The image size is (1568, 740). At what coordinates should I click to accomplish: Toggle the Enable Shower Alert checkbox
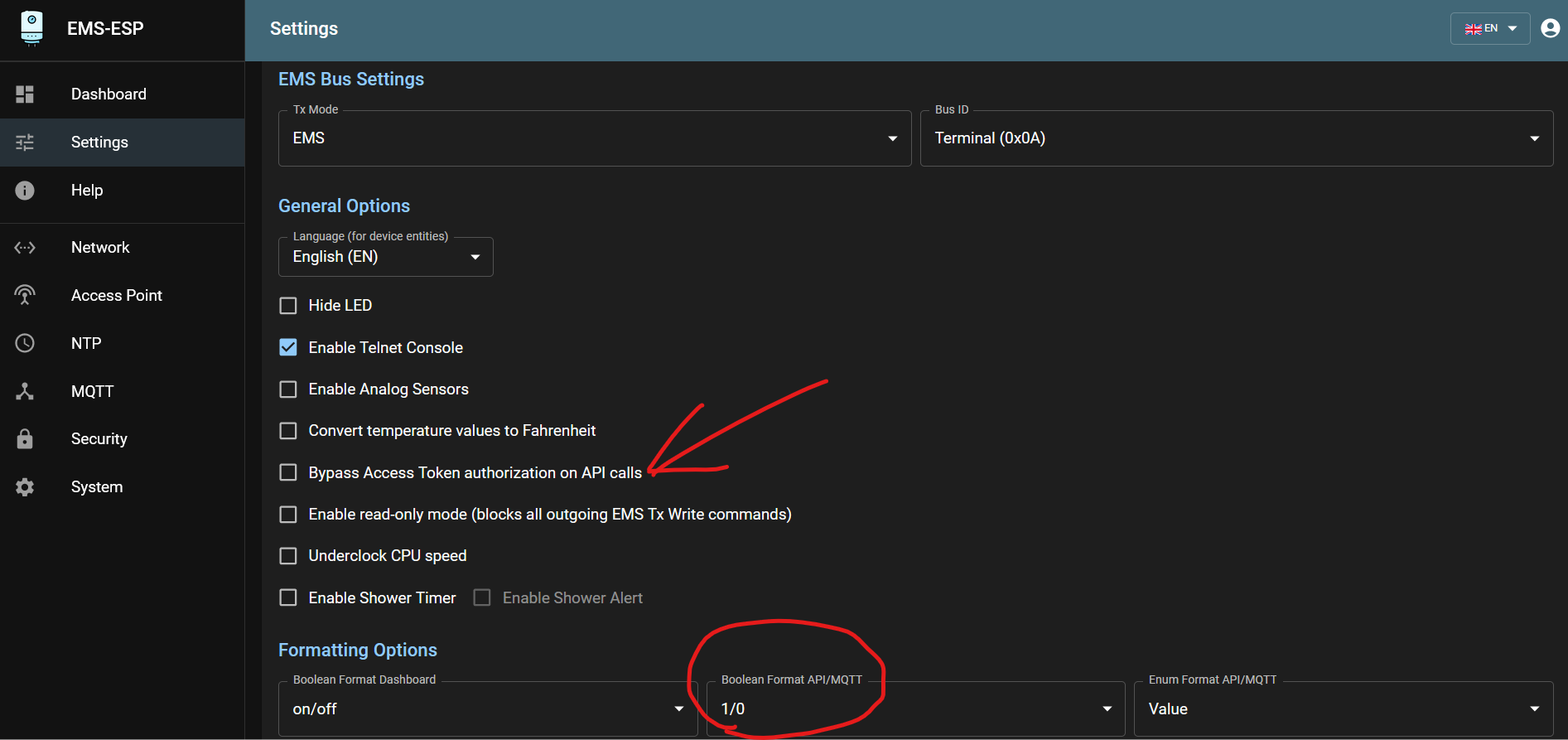pos(482,597)
